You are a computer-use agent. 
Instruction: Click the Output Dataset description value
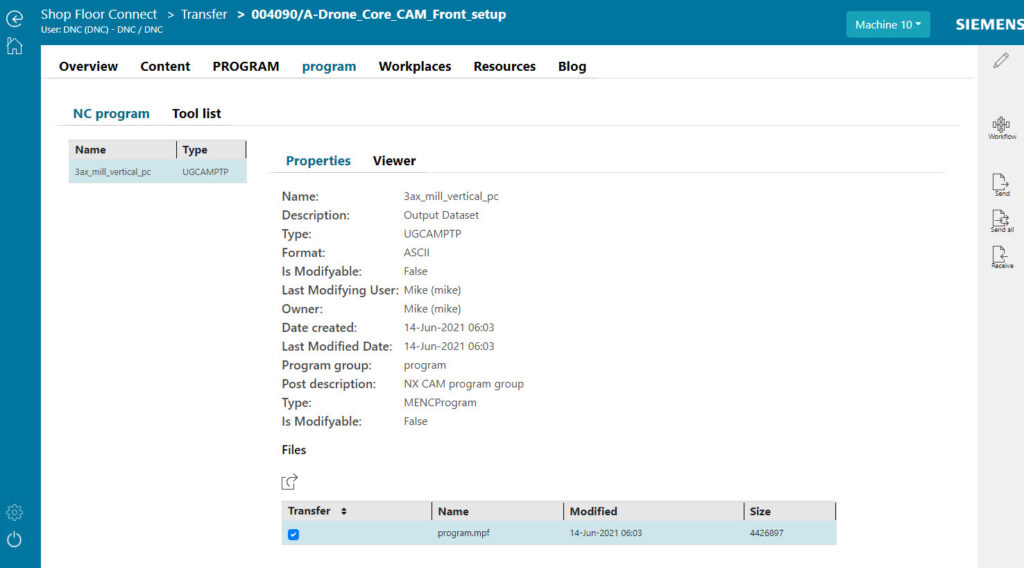coord(441,215)
